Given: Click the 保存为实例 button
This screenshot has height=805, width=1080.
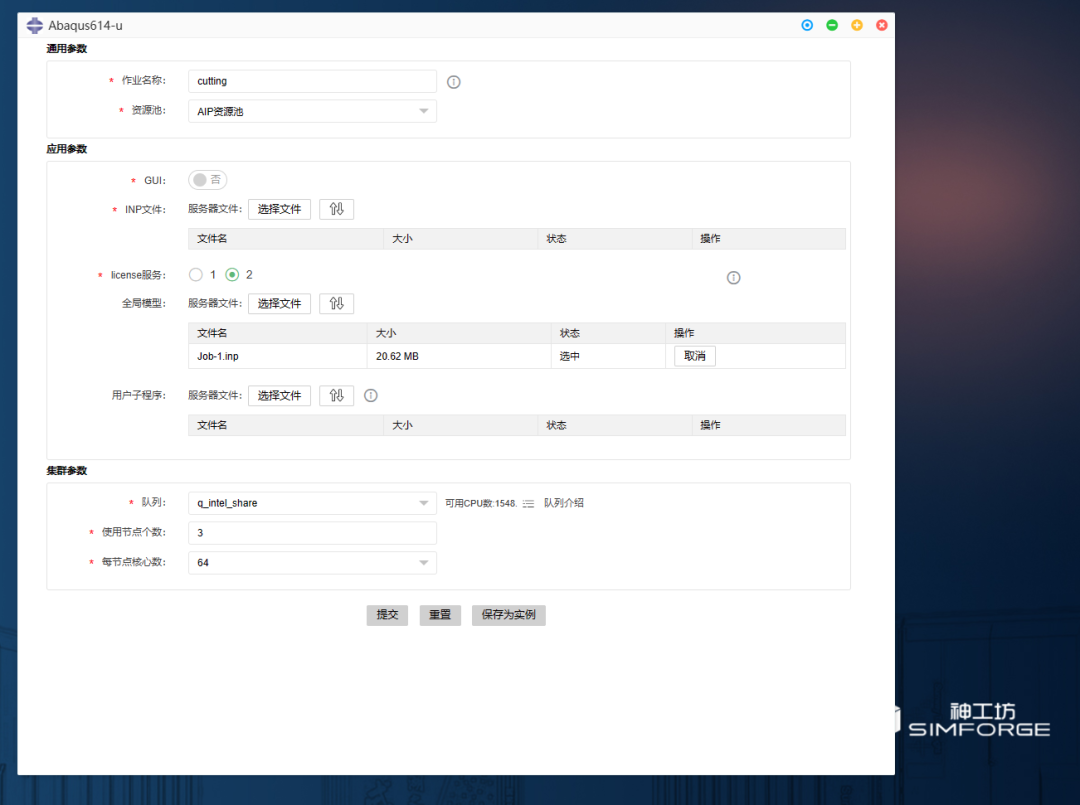Looking at the screenshot, I should point(508,615).
